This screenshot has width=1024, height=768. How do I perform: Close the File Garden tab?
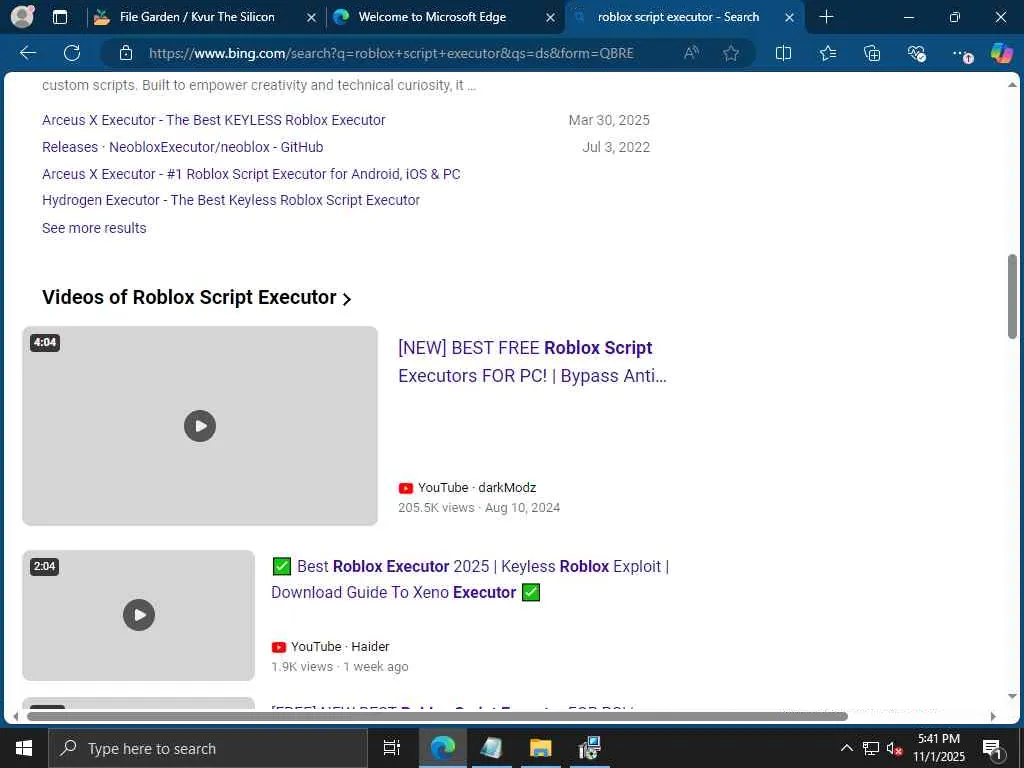(312, 18)
